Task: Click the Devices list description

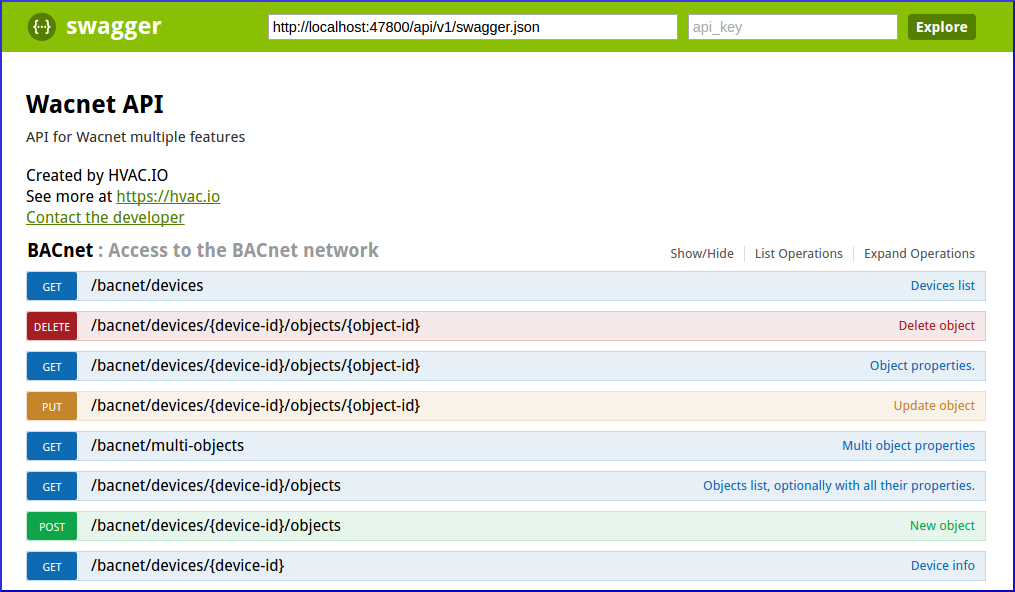Action: click(x=942, y=285)
